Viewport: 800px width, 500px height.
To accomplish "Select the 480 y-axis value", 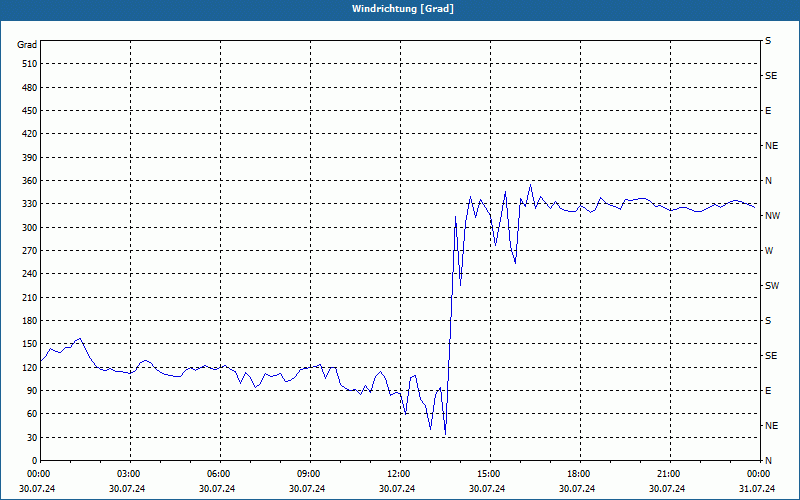I will (30, 87).
